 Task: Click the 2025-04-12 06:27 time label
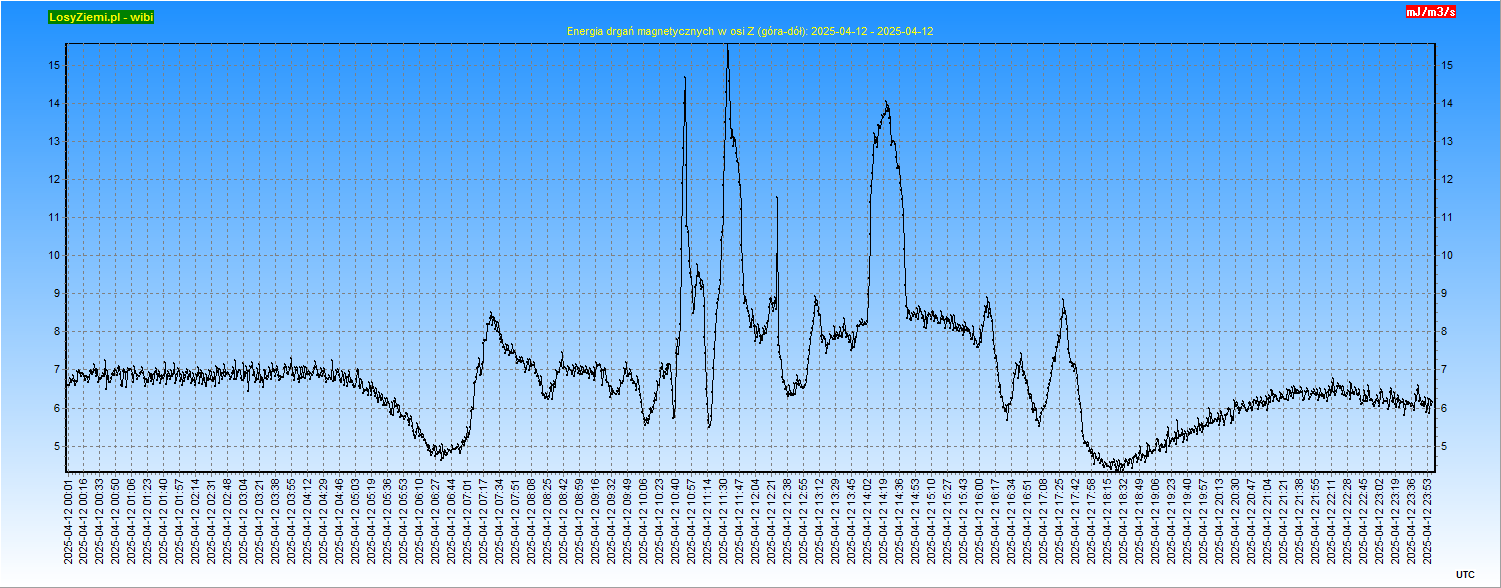(435, 520)
